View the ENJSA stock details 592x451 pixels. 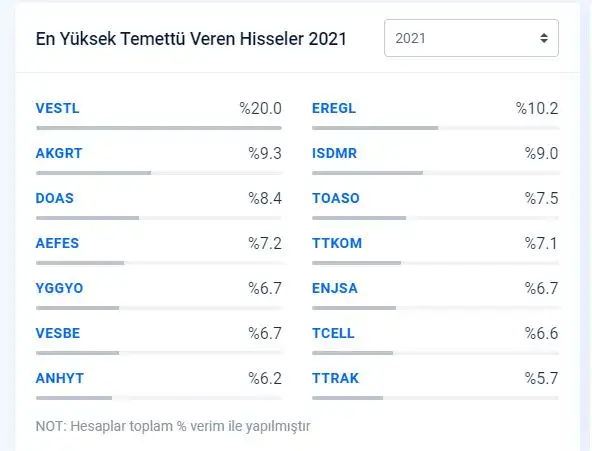335,288
